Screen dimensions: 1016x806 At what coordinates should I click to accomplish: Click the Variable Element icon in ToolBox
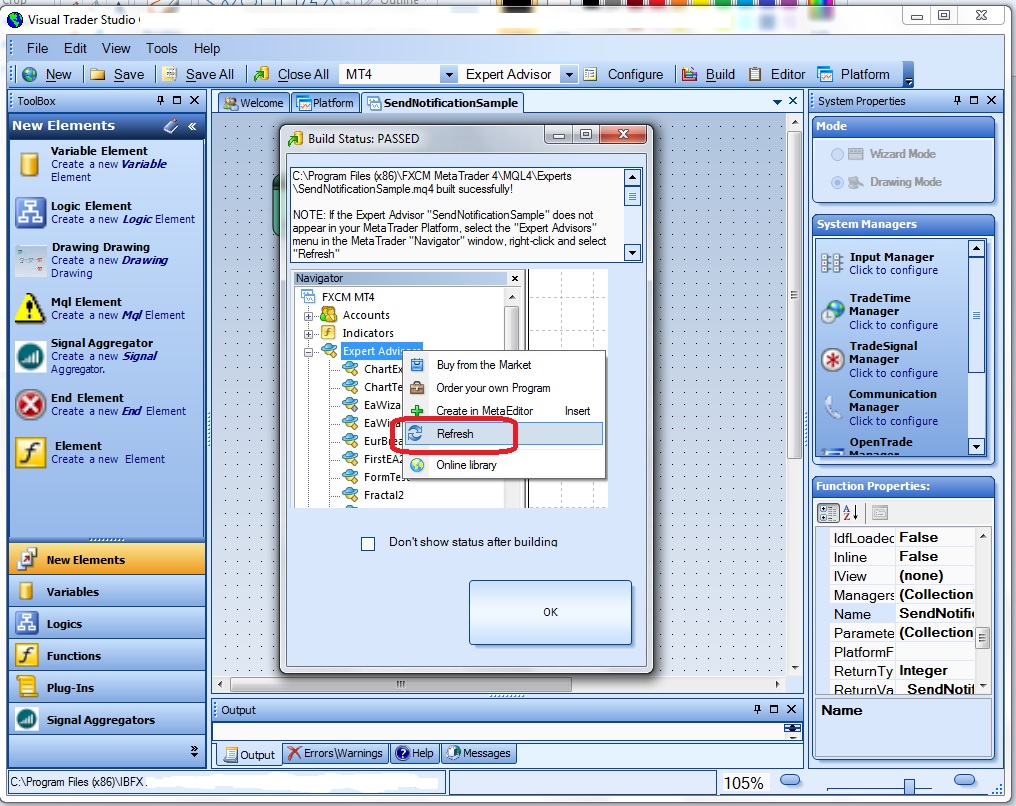point(29,165)
